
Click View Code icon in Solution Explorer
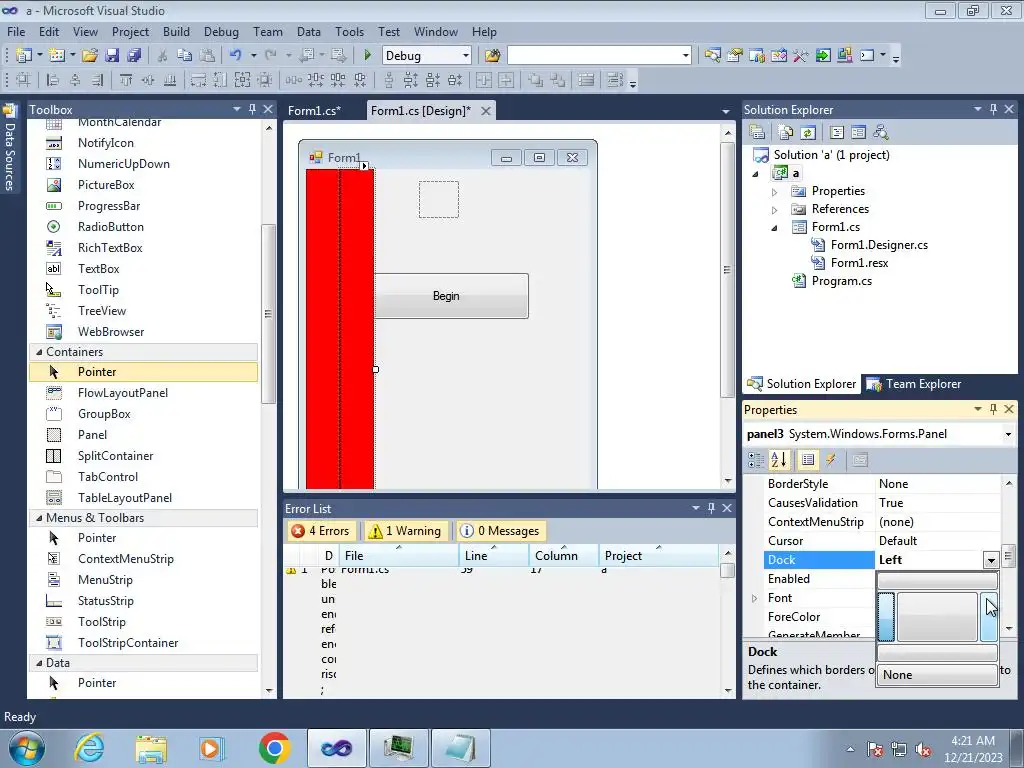[837, 133]
